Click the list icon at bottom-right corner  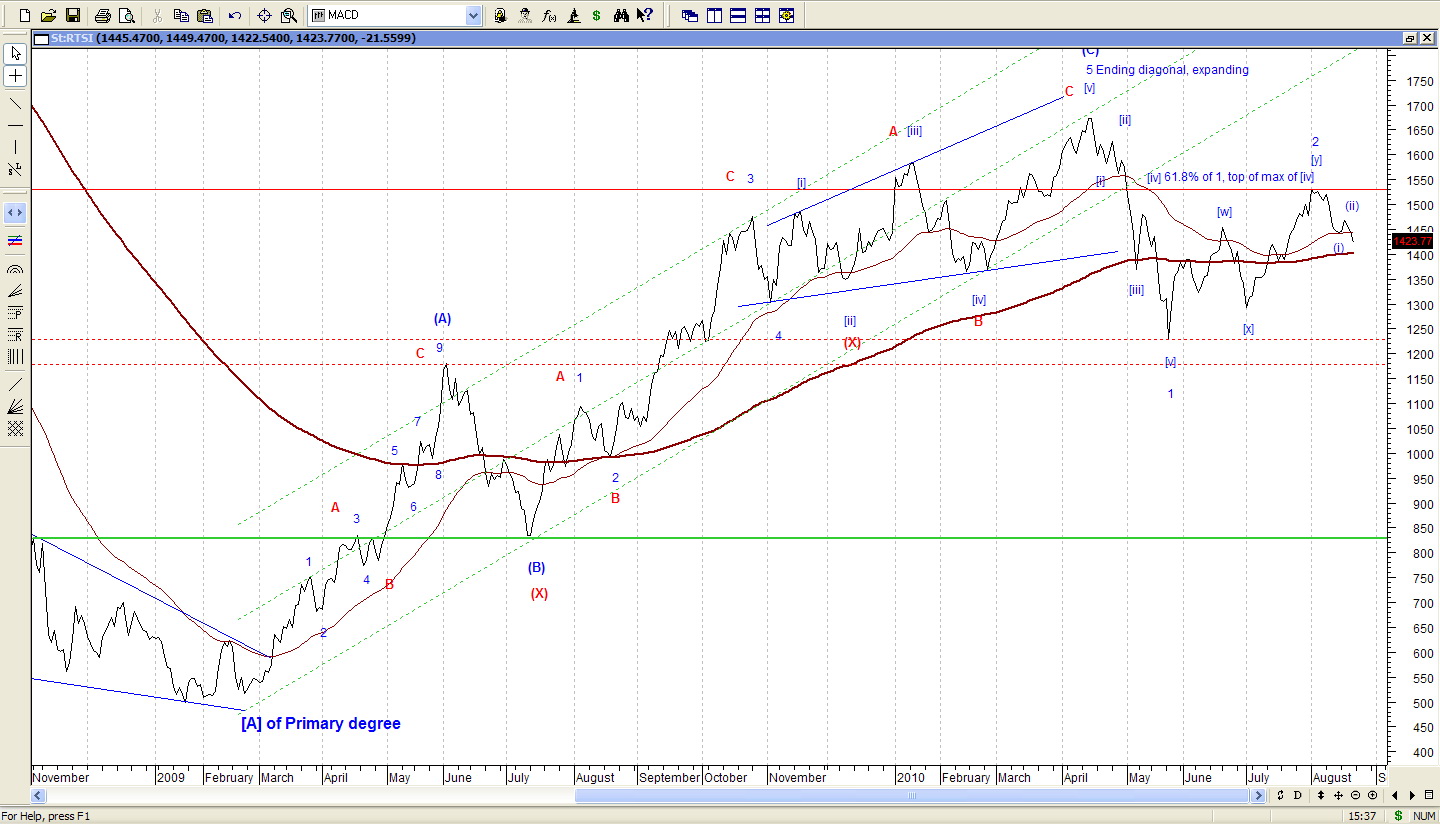pyautogui.click(x=1430, y=795)
